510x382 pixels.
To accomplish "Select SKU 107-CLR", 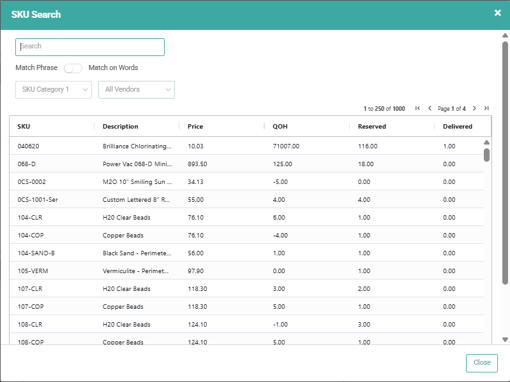I will (30, 289).
